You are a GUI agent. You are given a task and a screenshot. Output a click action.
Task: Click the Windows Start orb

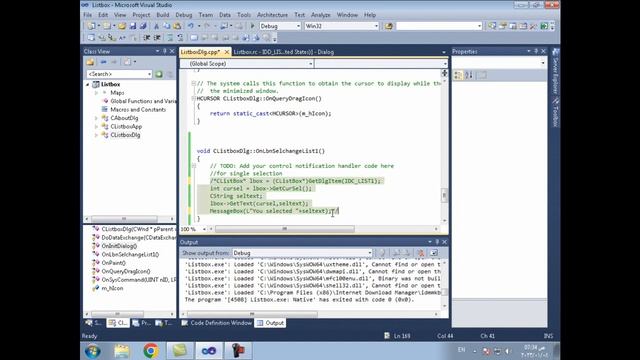[93, 351]
